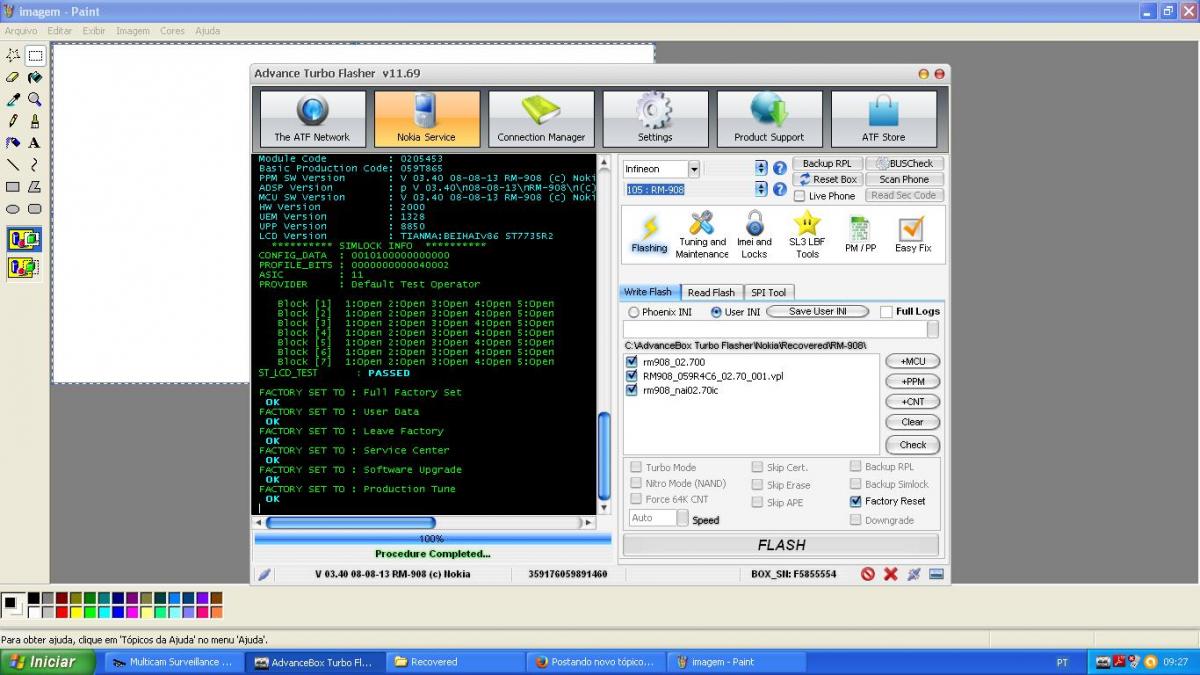Click the Save User INI button
The width and height of the screenshot is (1200, 675).
click(817, 312)
